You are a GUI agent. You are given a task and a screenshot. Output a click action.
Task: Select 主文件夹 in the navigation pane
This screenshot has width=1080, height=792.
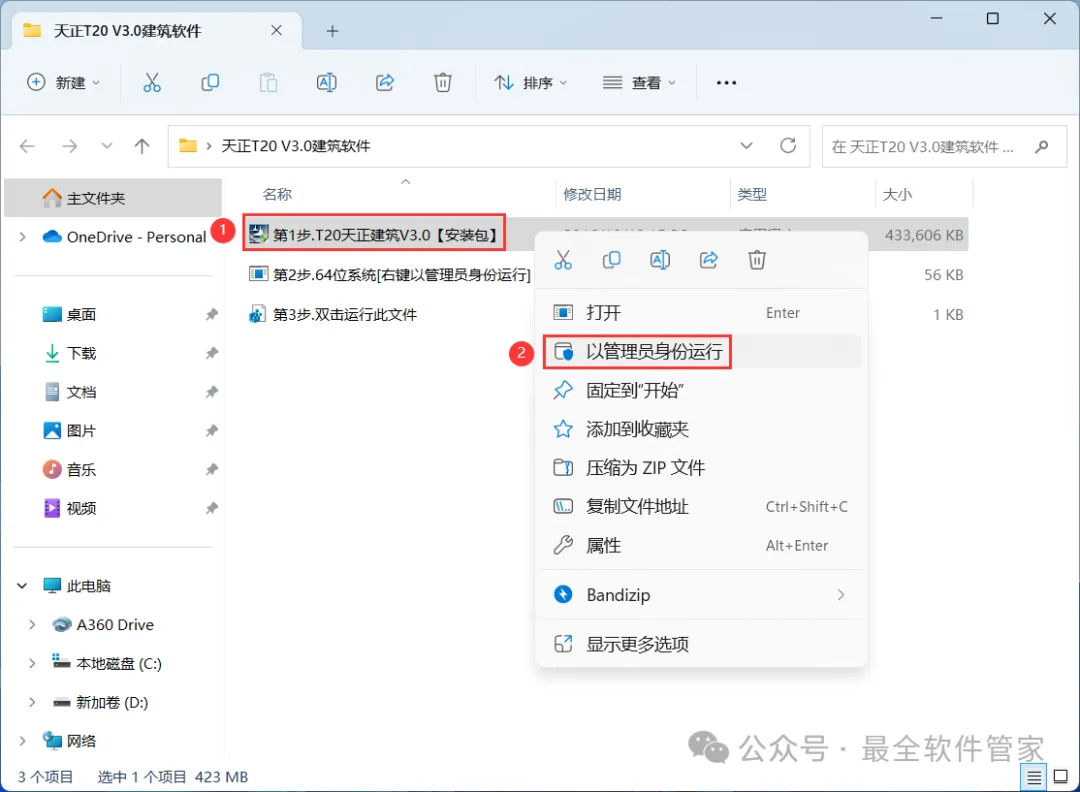pos(113,198)
